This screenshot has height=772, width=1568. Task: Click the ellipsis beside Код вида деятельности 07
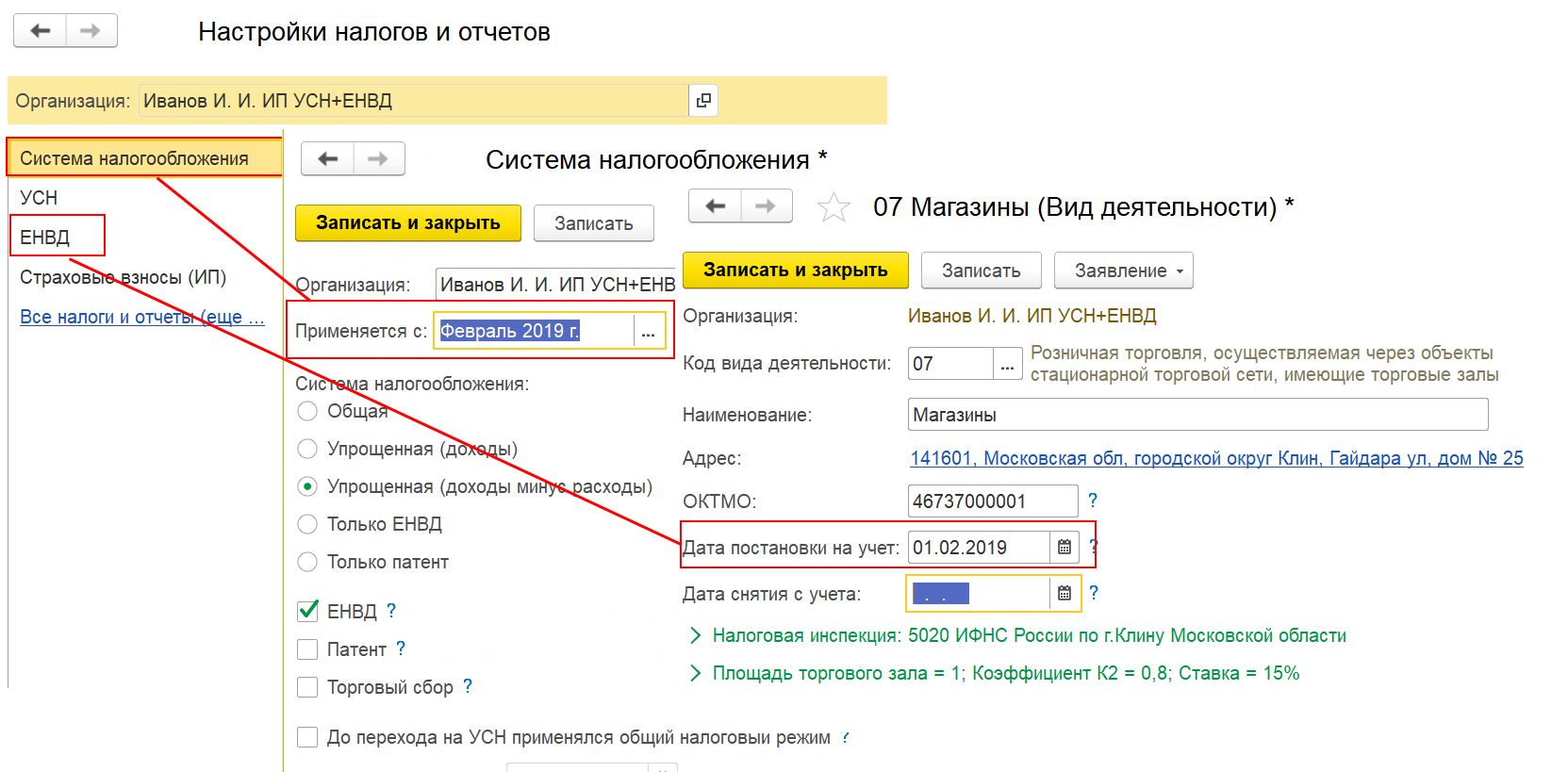(x=1008, y=364)
